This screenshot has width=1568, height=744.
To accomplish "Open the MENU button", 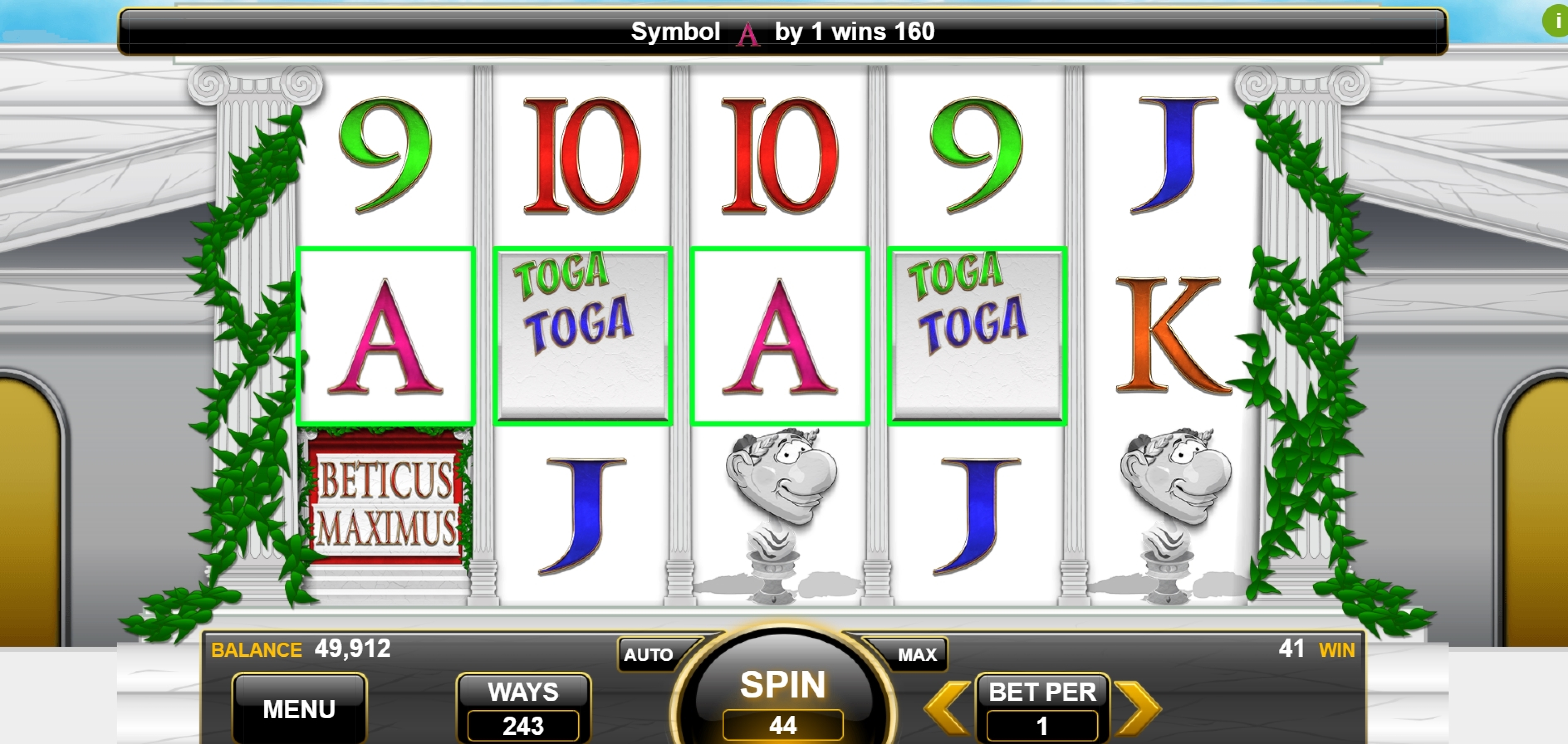I will (x=299, y=709).
